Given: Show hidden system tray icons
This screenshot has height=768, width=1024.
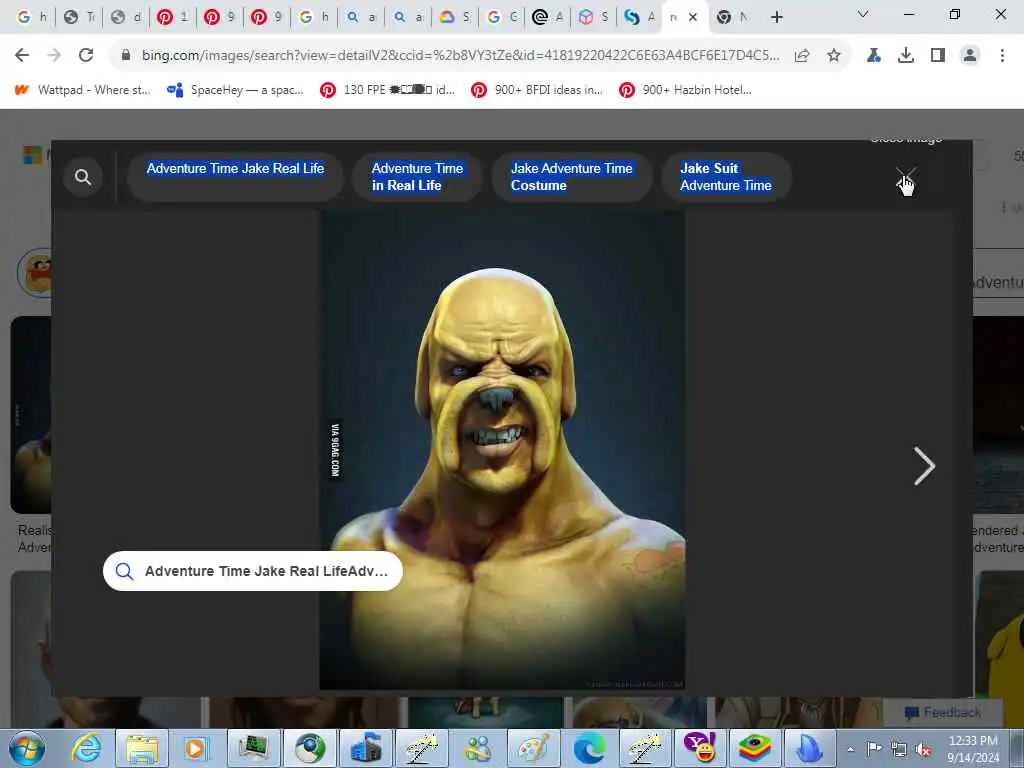Looking at the screenshot, I should pos(850,750).
